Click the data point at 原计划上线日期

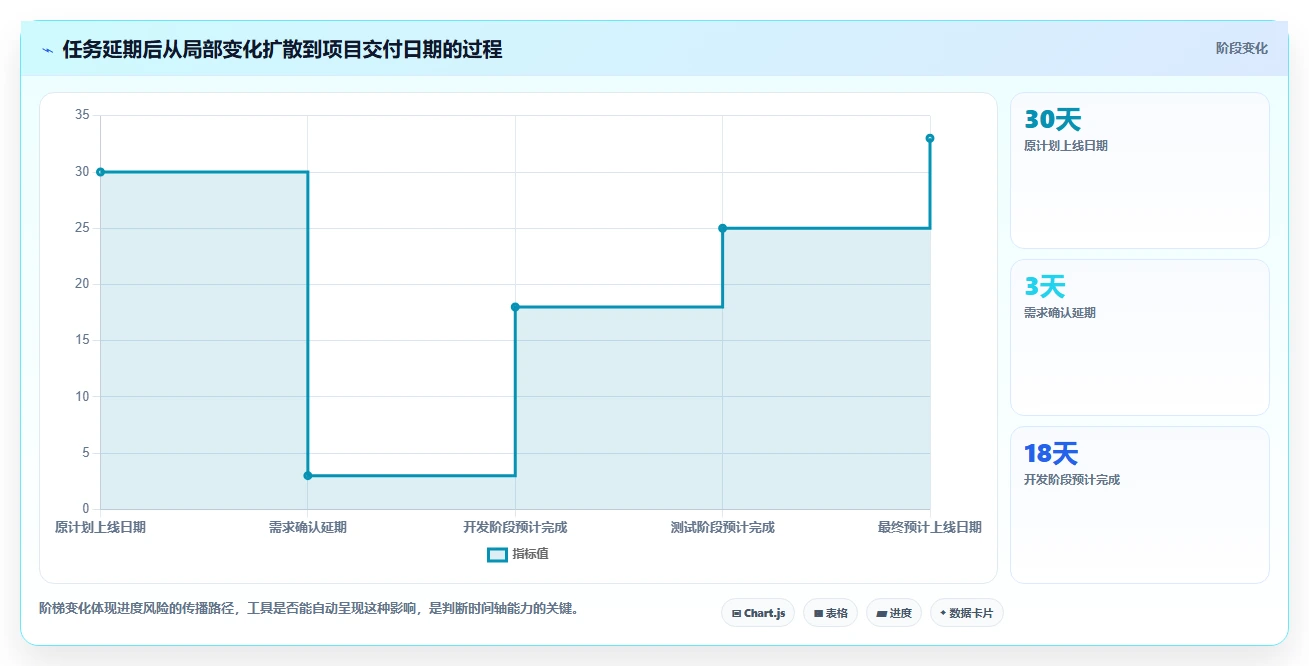click(100, 172)
